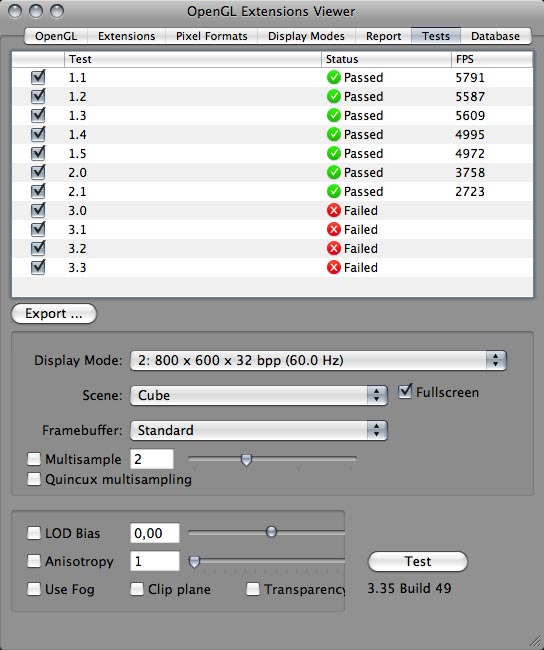Screen dimensions: 544x650
Task: Select the row labeled 1.4
Action: 272,134
